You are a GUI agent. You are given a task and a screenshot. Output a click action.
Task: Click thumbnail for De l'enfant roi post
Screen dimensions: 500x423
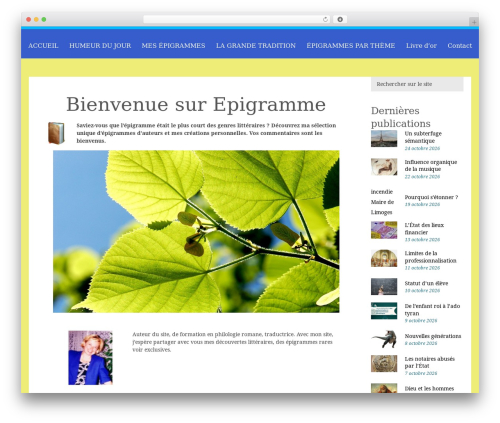click(x=384, y=311)
